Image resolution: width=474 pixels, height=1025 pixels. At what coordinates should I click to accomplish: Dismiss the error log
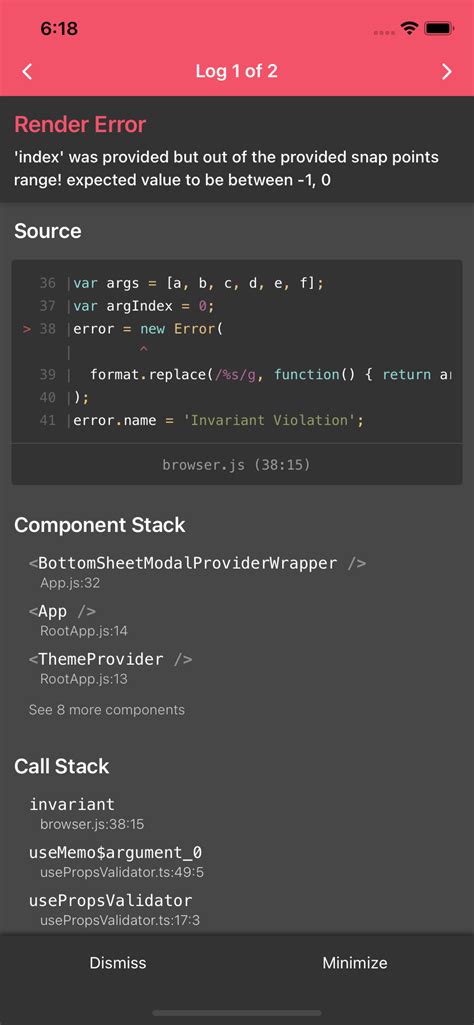(118, 963)
